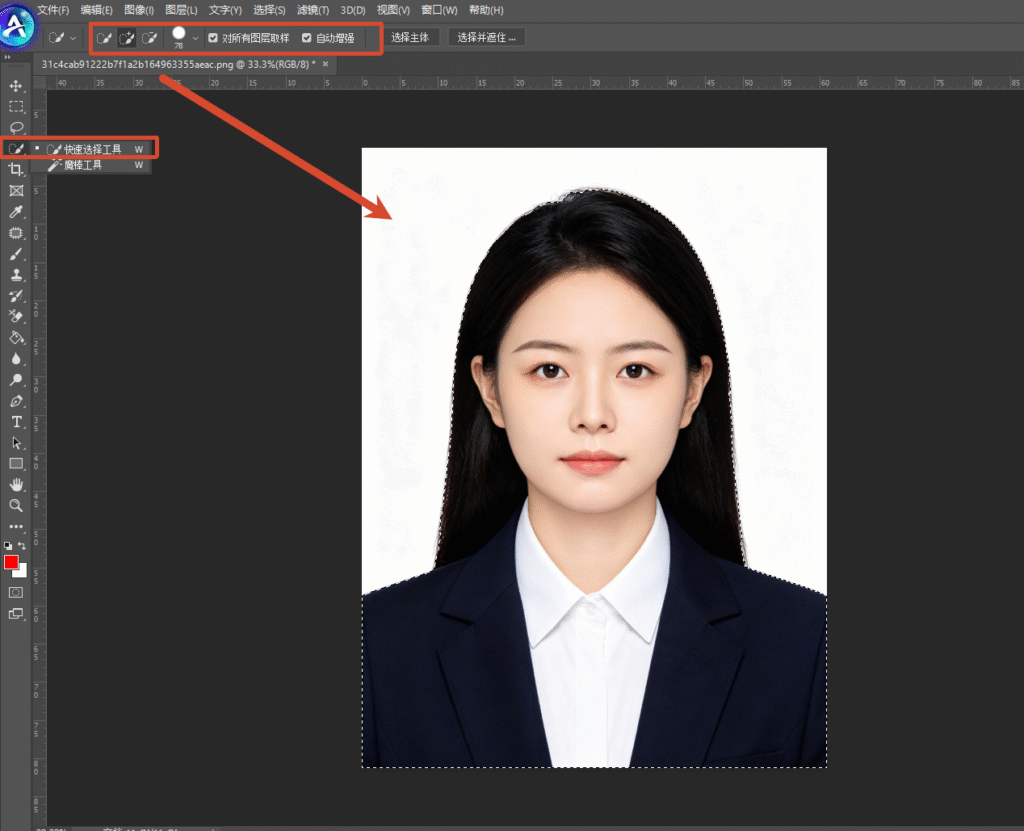Screen dimensions: 1024x831
Task: Open the brush size picker arrow
Action: pyautogui.click(x=195, y=38)
